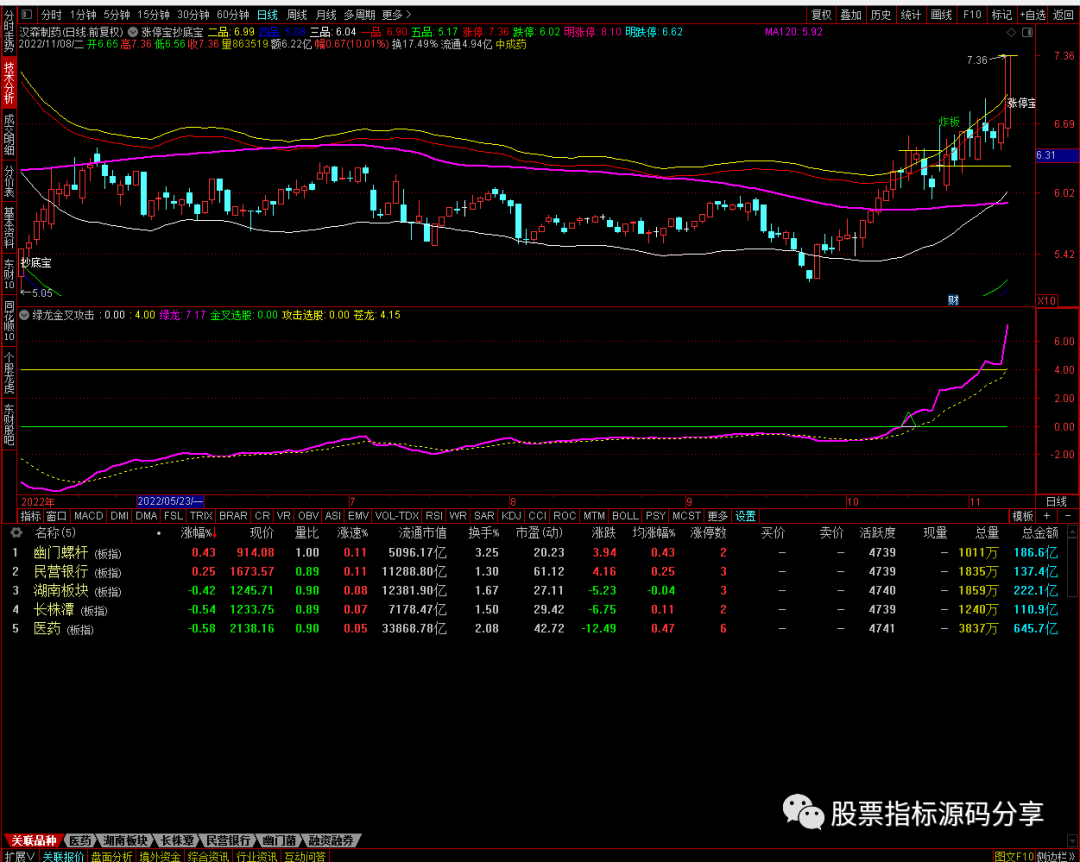Image resolution: width=1080 pixels, height=862 pixels.
Task: Click the 指标 indicator button
Action: (x=30, y=515)
